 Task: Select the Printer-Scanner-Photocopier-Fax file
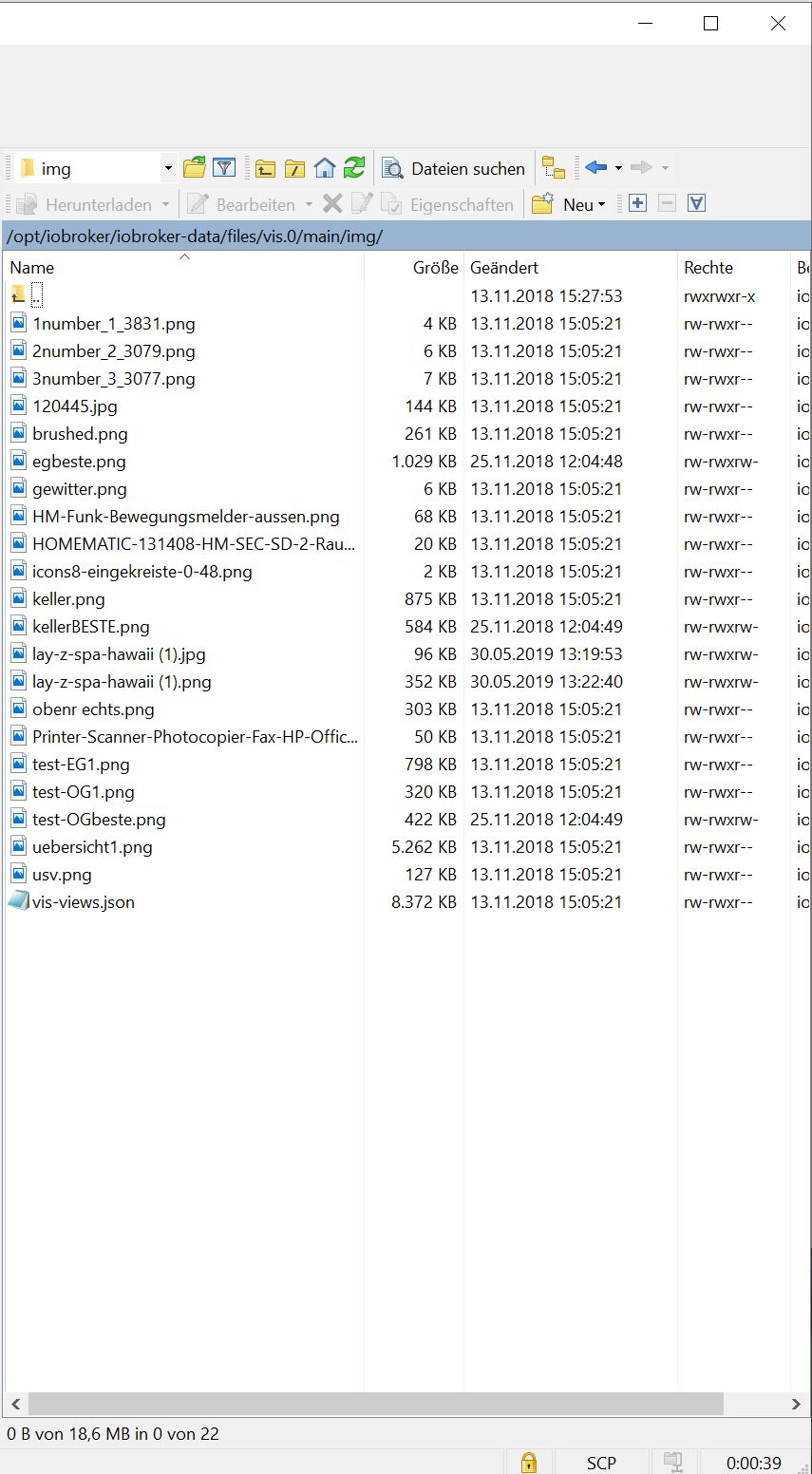(x=195, y=737)
